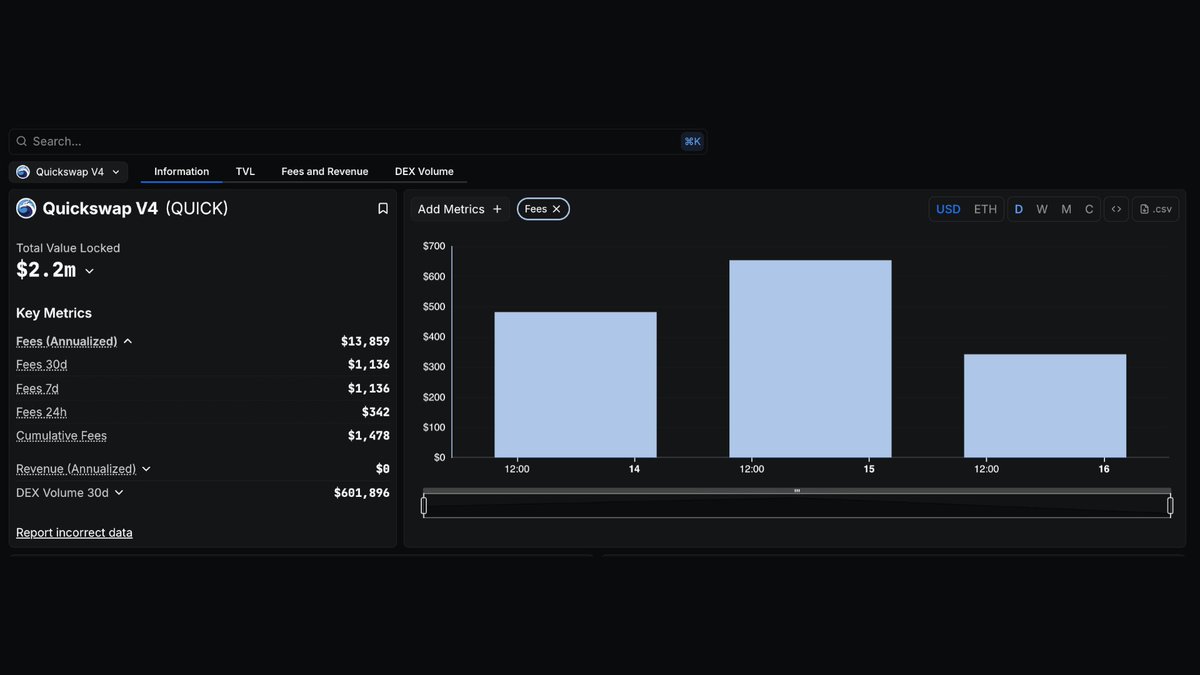Open the DEX Volume tab
This screenshot has width=1200, height=675.
coord(424,172)
